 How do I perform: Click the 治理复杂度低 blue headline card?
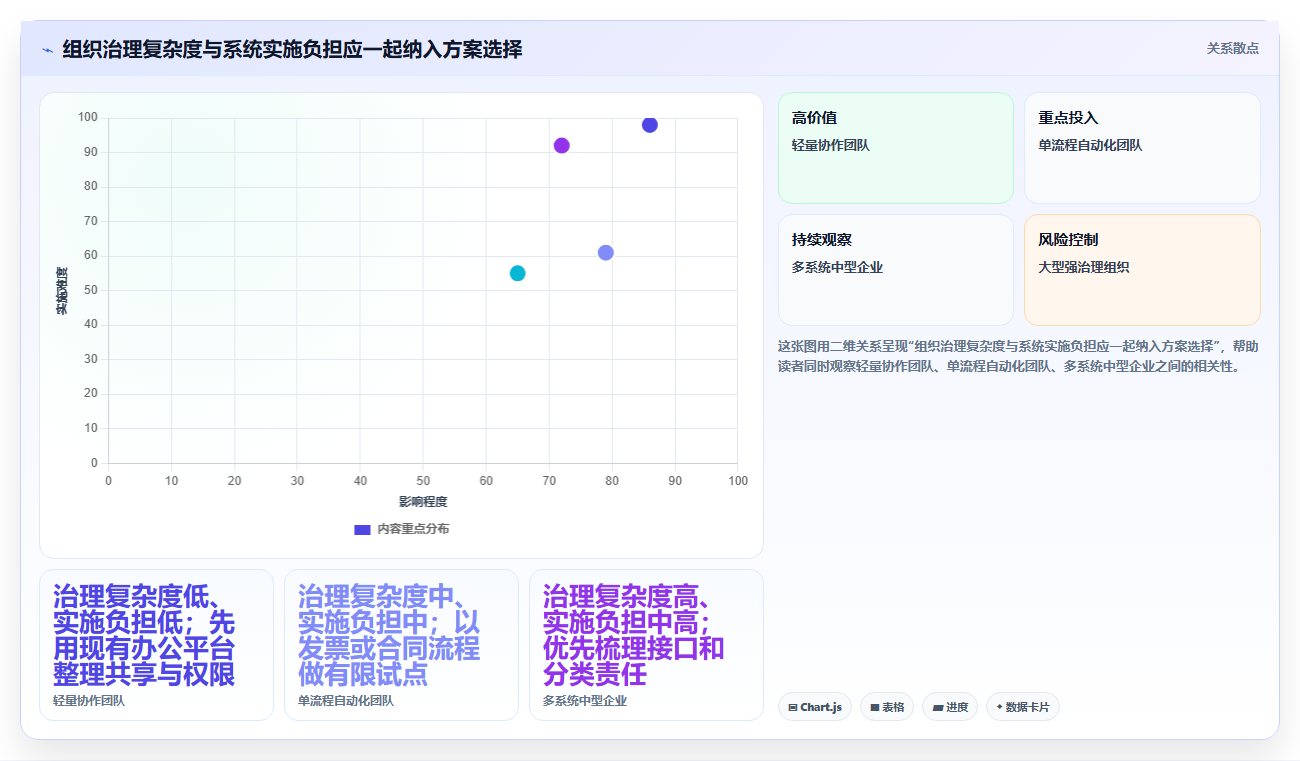156,645
